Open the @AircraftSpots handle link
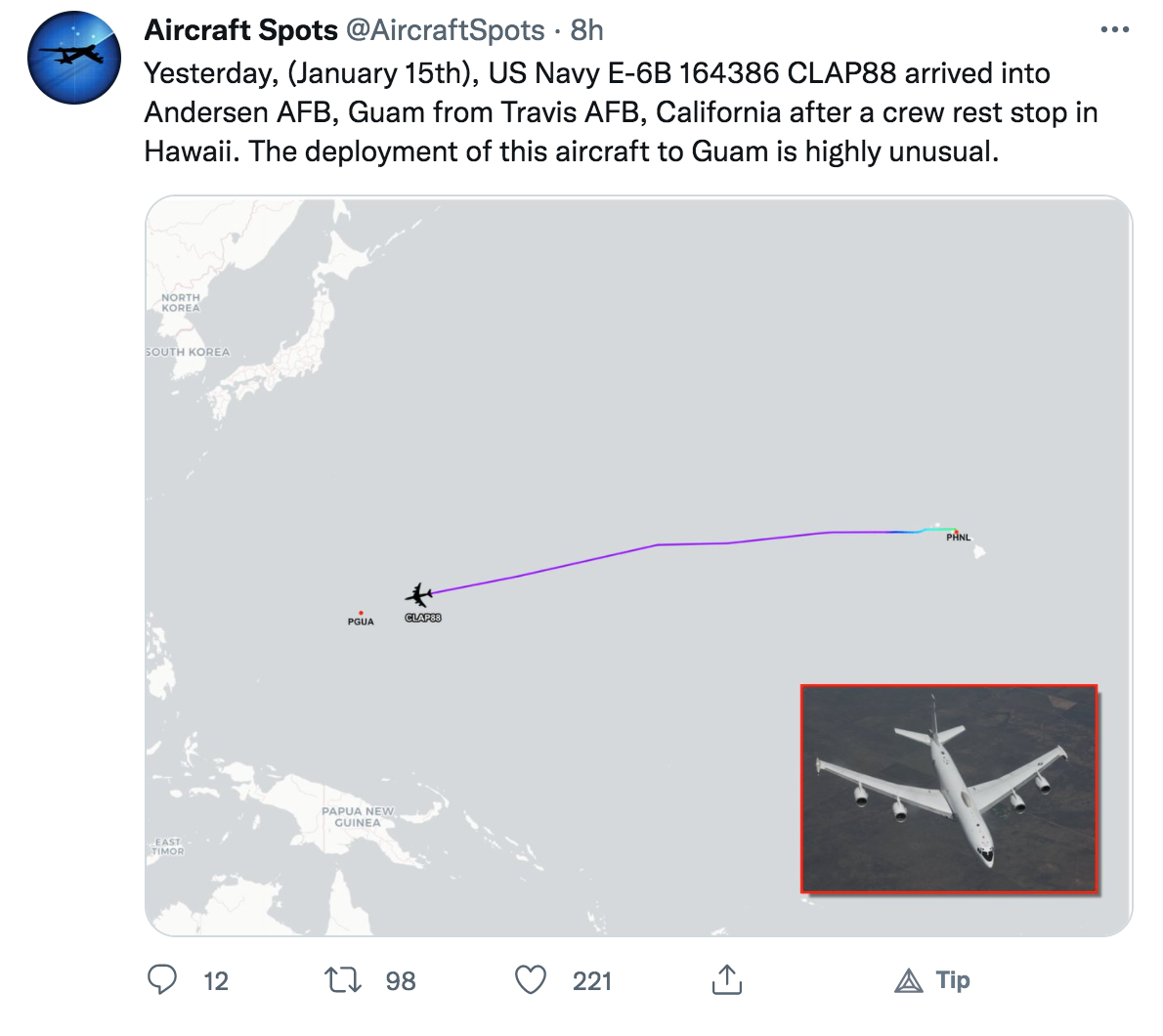 [445, 30]
